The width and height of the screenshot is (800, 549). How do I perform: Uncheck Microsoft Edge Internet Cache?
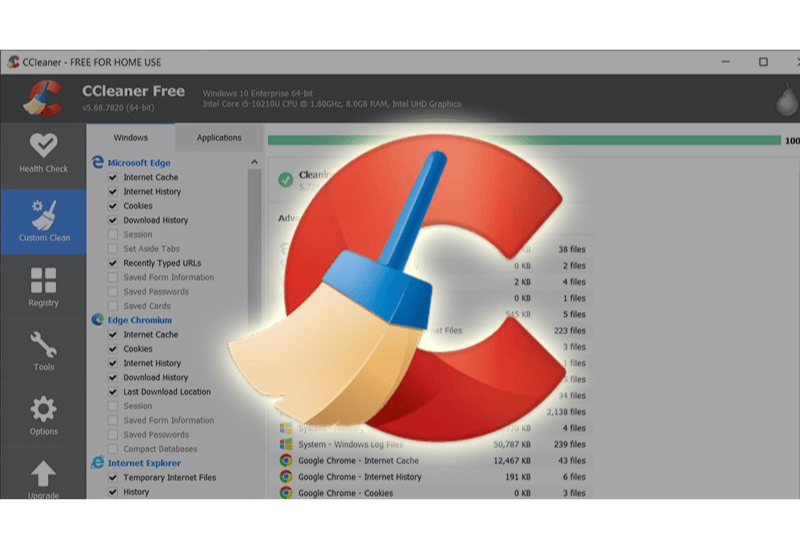[x=113, y=177]
